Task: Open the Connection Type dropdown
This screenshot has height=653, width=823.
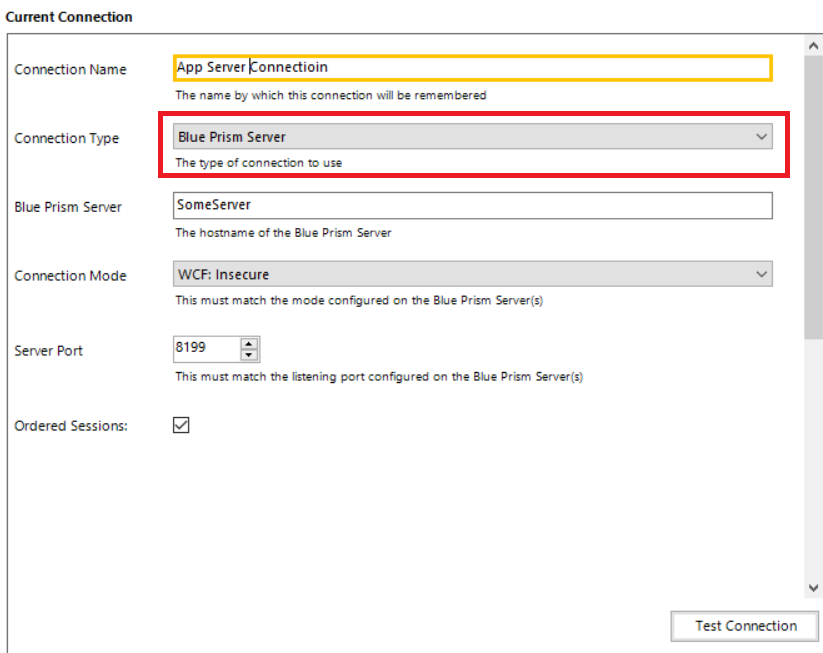Action: click(x=460, y=137)
